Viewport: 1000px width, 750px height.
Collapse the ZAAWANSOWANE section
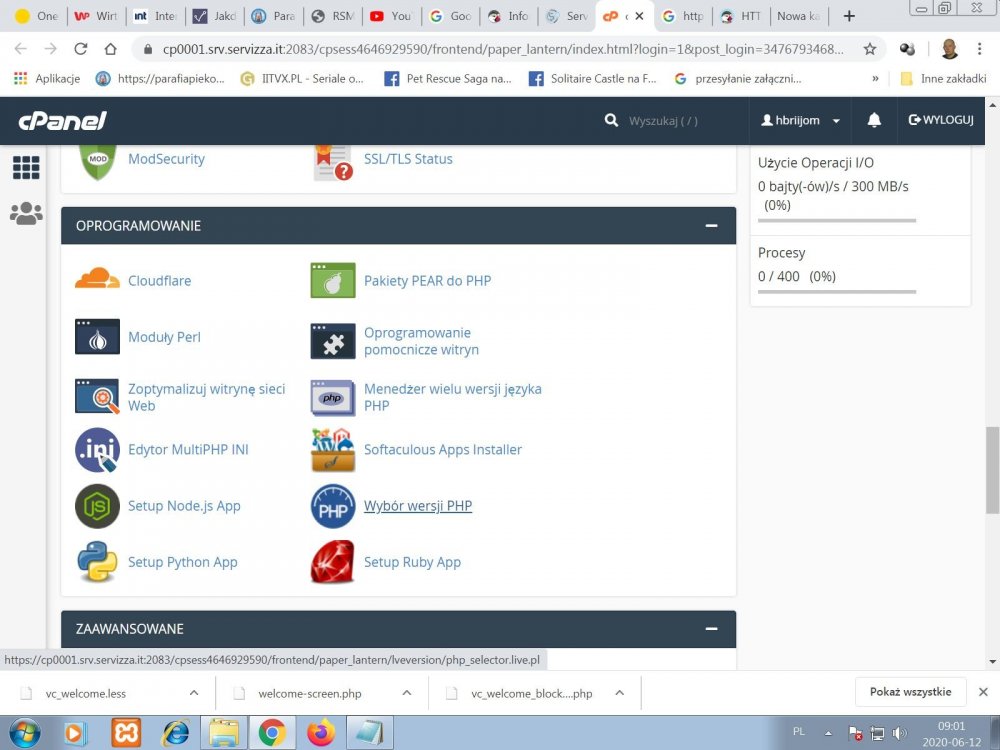[711, 628]
